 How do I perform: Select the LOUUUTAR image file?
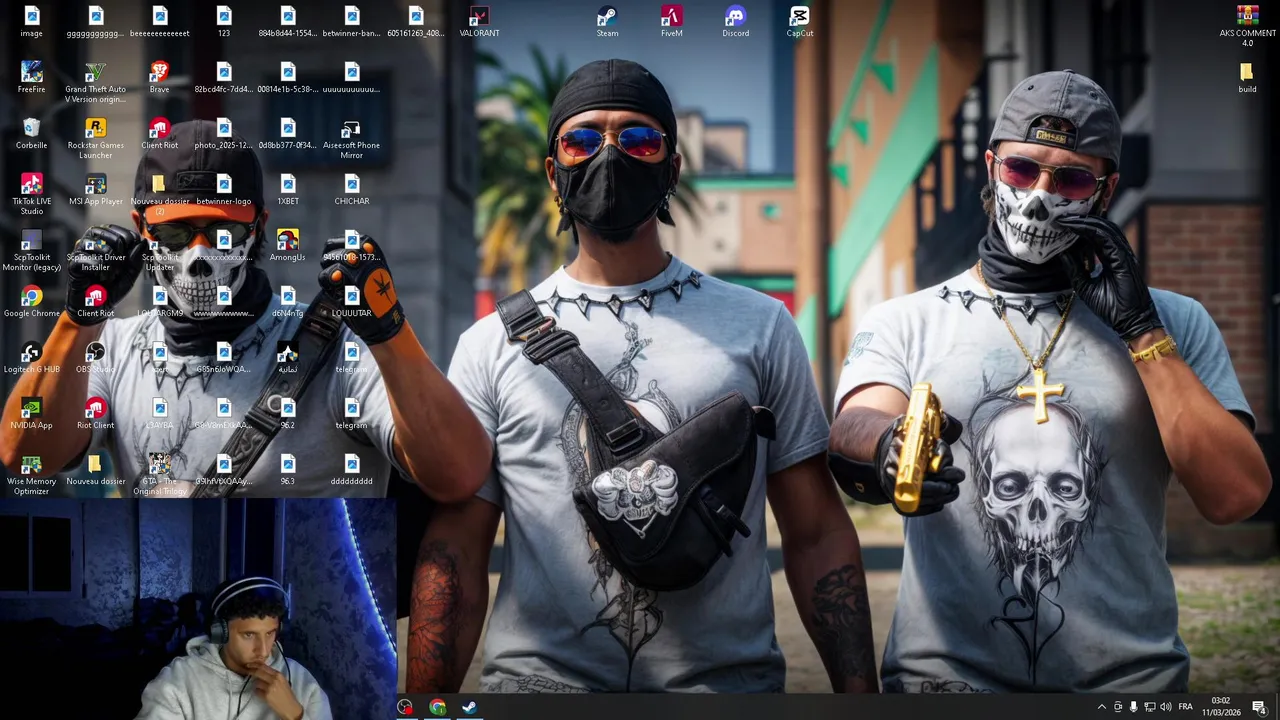tap(351, 302)
